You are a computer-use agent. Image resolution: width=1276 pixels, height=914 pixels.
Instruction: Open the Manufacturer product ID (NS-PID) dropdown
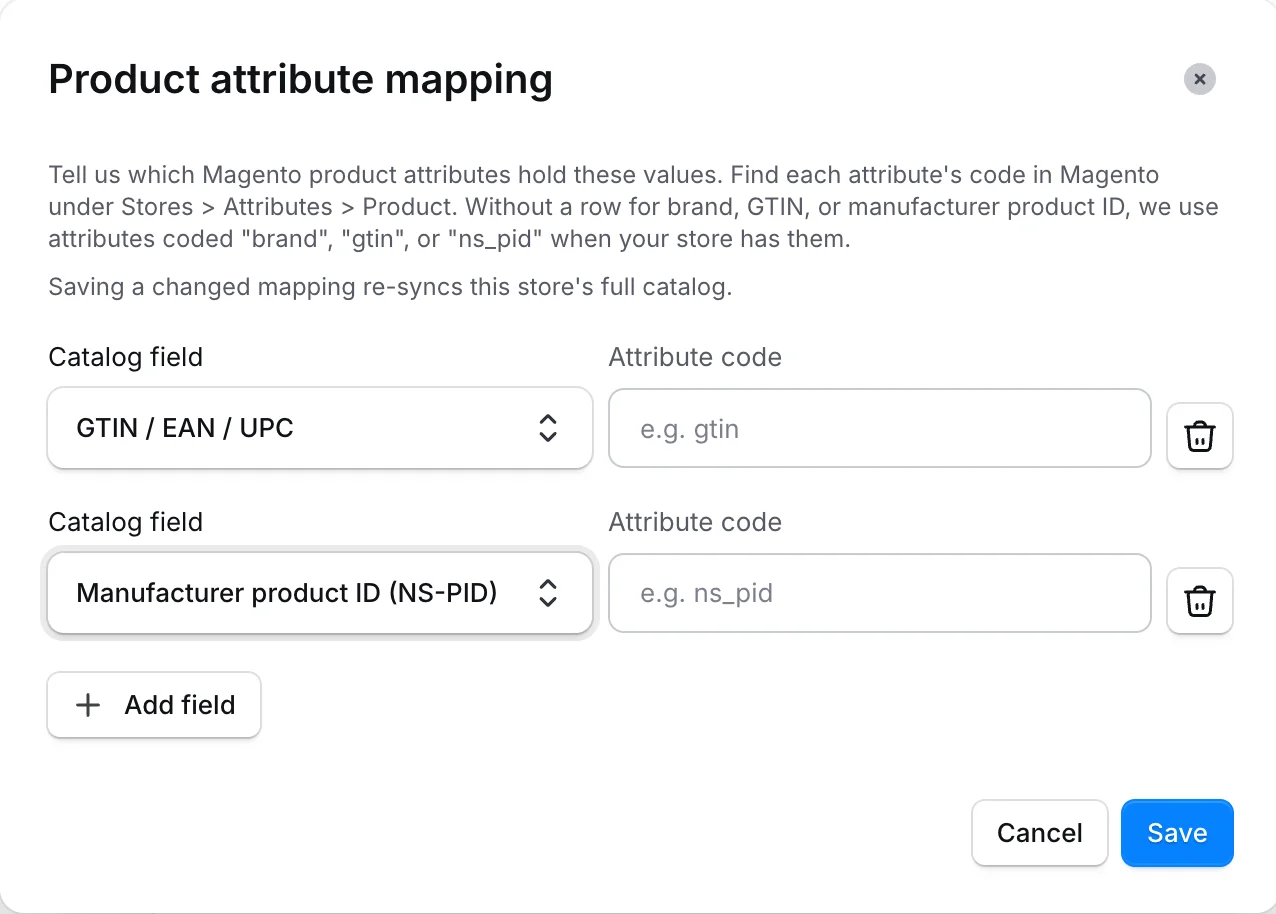320,593
